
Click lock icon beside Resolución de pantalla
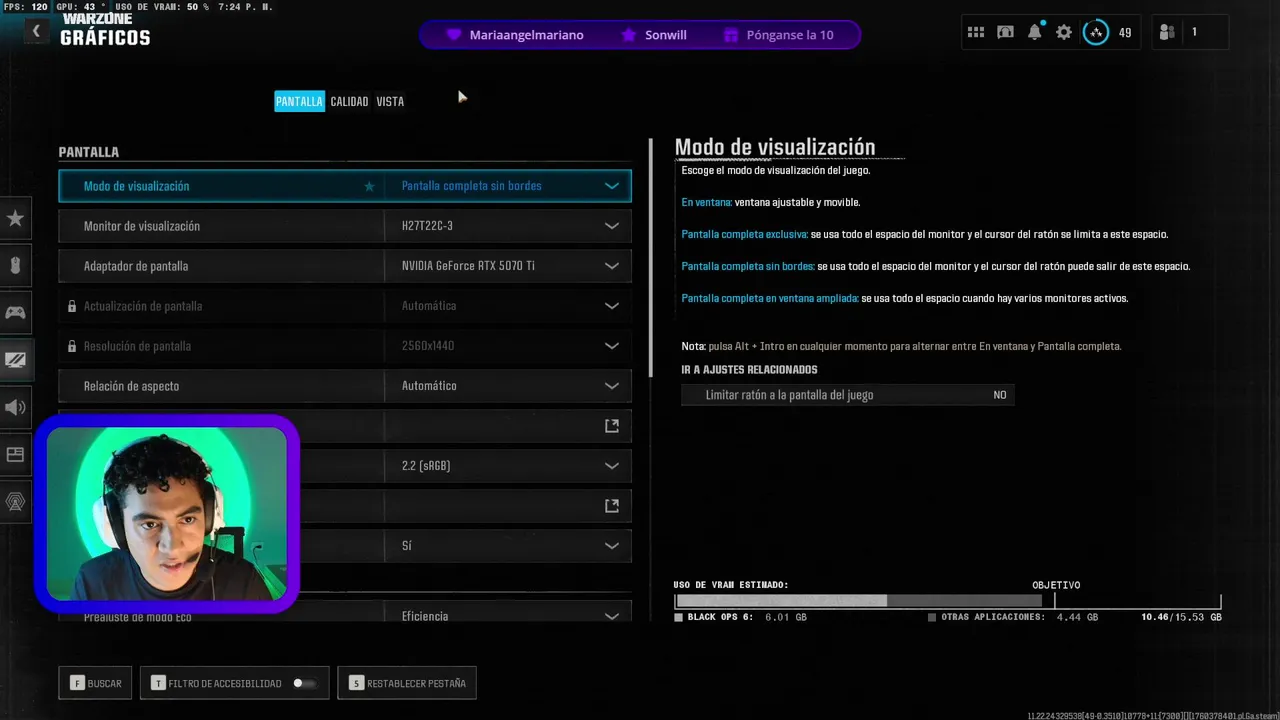(x=72, y=346)
